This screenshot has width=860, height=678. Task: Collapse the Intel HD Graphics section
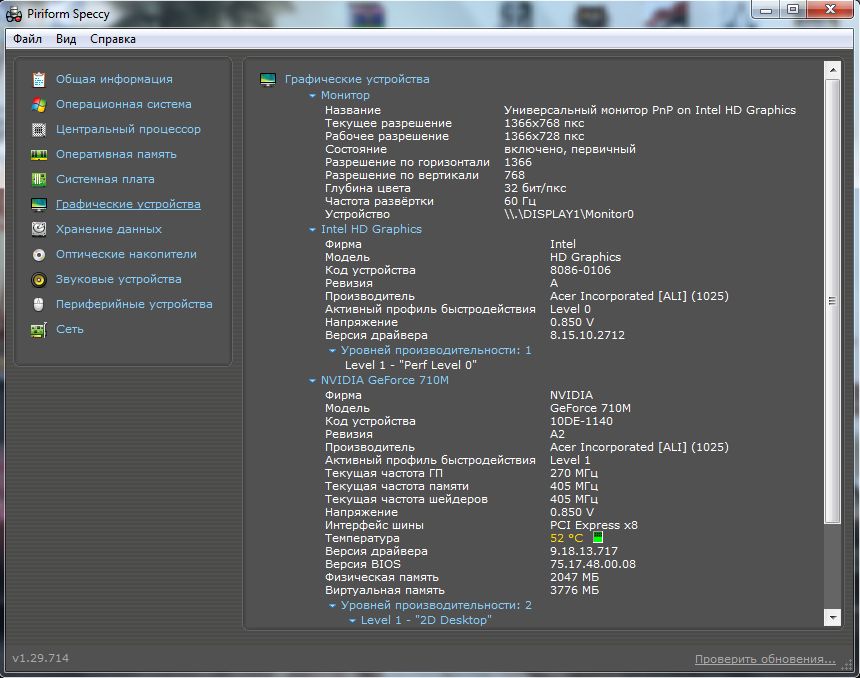tap(313, 230)
